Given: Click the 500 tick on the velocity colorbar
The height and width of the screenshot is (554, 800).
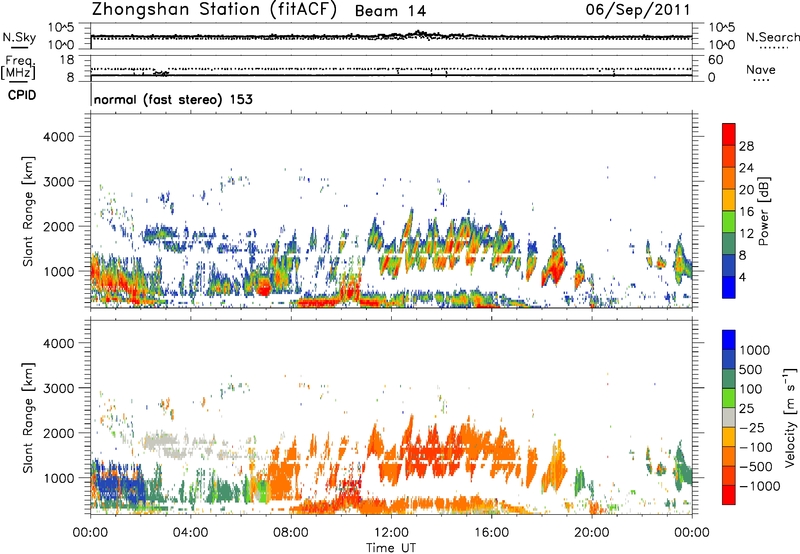Looking at the screenshot, I should click(751, 369).
